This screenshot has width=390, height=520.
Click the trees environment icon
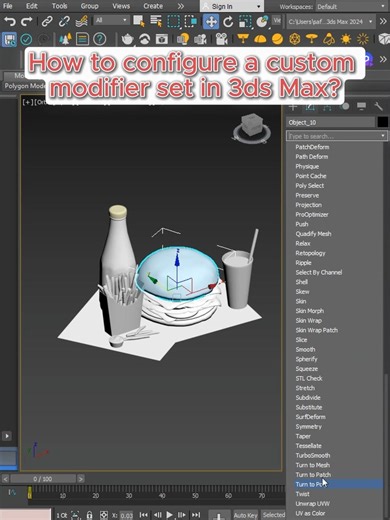(65, 39)
